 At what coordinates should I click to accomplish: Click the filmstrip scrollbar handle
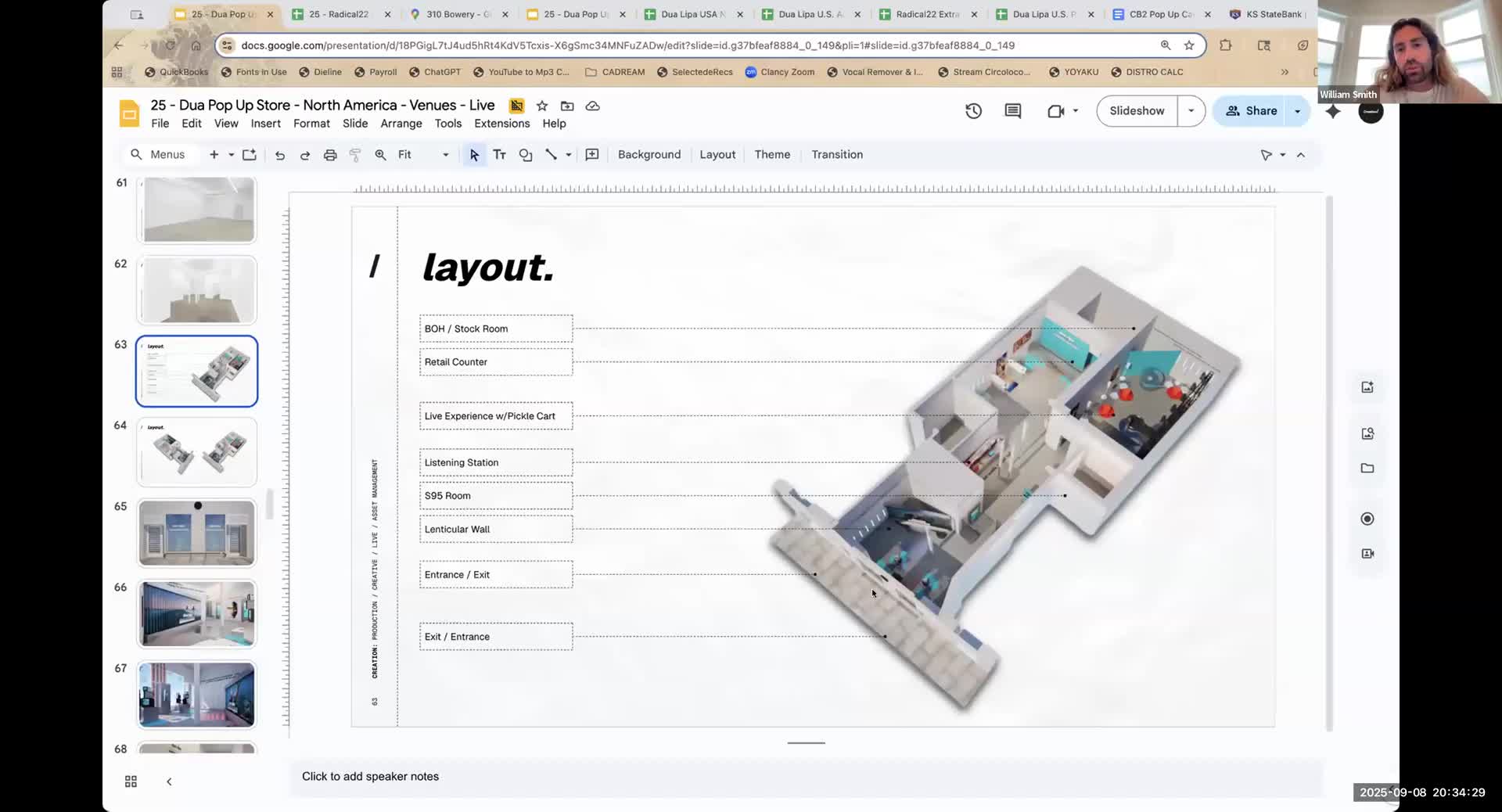tap(269, 504)
